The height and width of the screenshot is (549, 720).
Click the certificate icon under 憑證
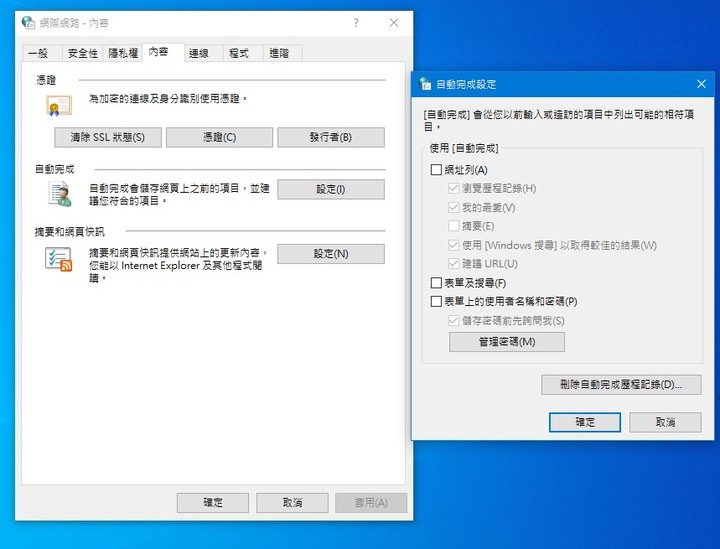click(x=59, y=106)
